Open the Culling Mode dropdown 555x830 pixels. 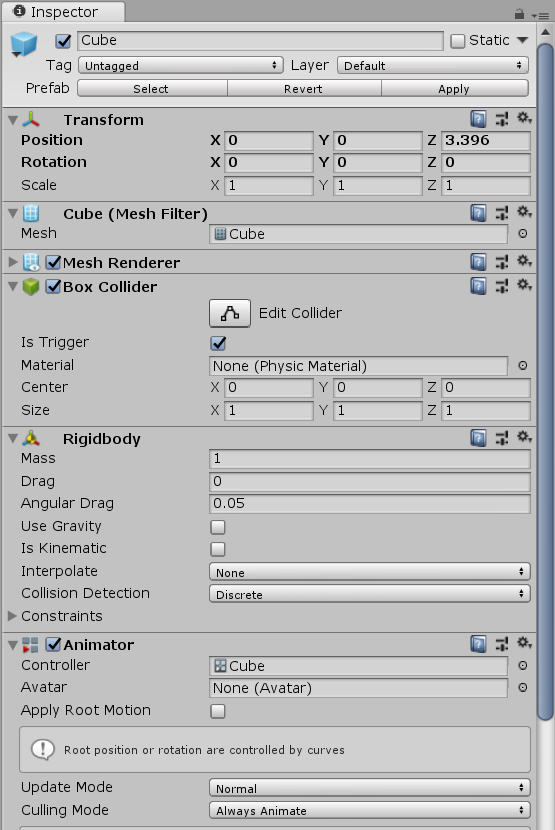[x=370, y=810]
